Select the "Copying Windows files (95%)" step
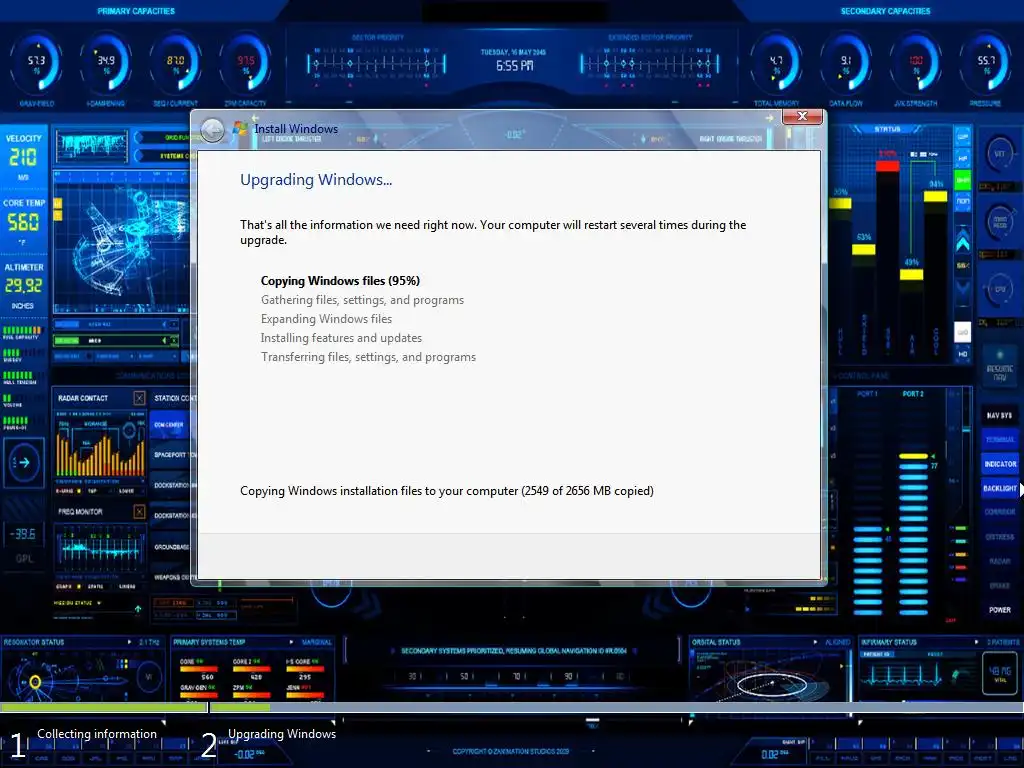Screen dimensions: 1024x768 tap(340, 281)
